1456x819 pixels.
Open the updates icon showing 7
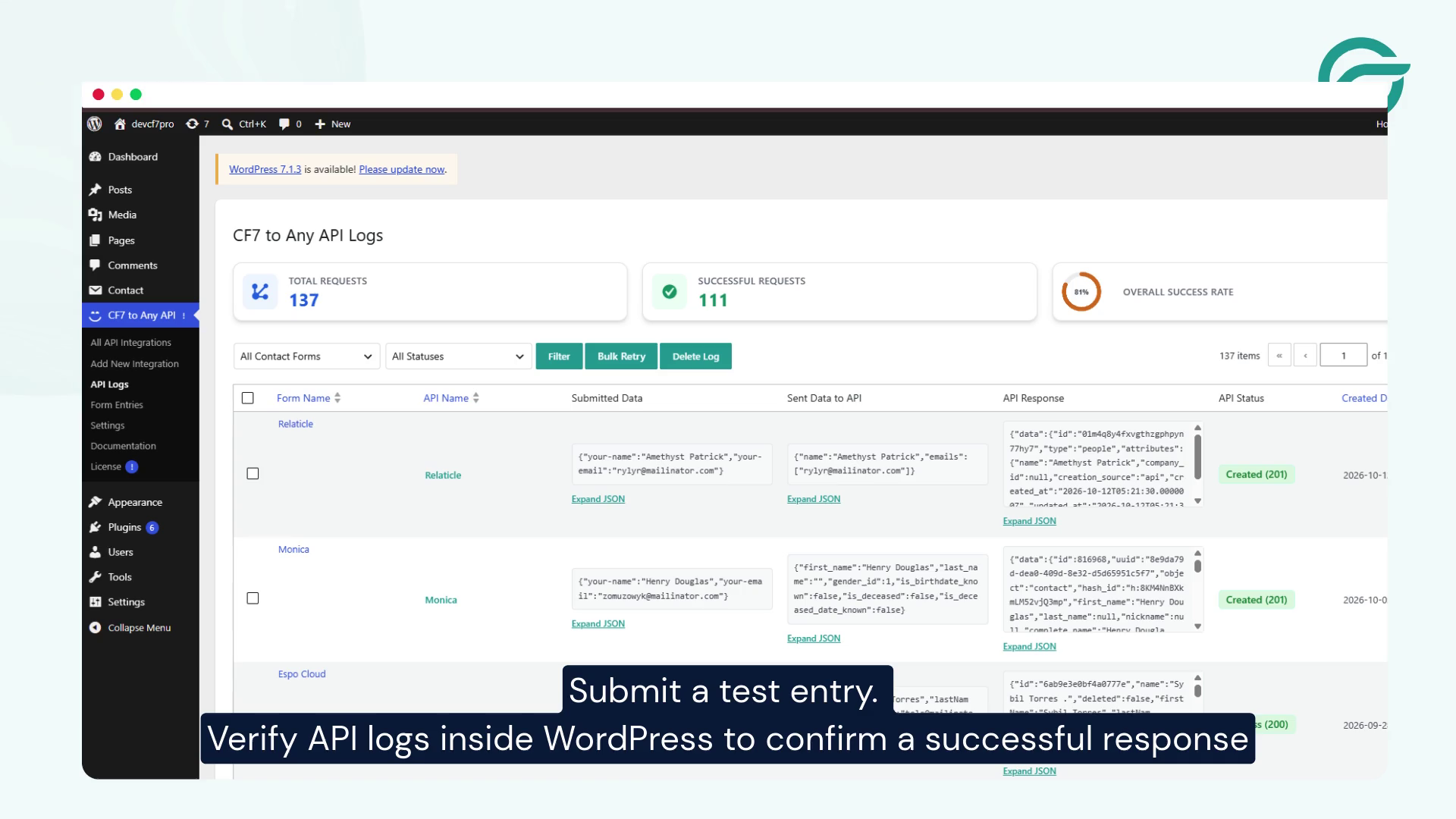(193, 124)
